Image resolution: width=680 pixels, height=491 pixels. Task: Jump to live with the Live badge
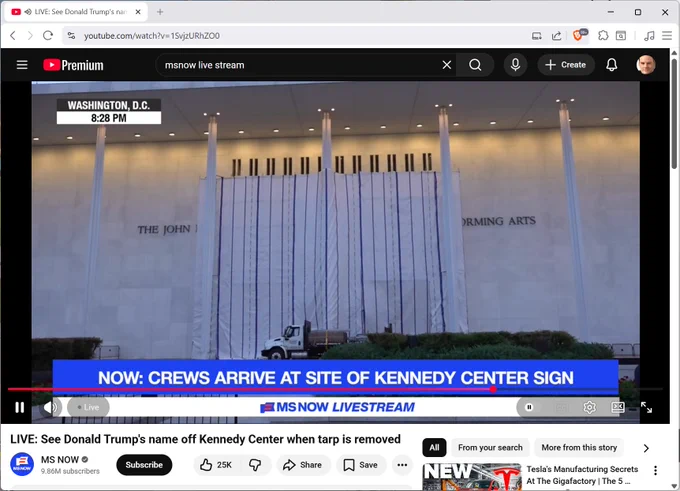pos(88,407)
